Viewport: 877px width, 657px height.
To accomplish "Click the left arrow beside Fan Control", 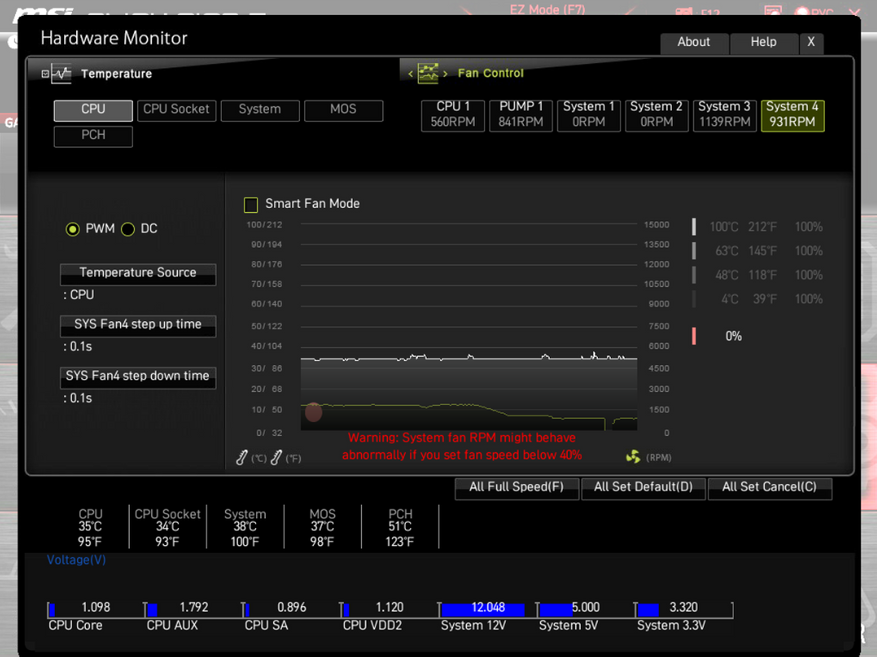I will 411,74.
